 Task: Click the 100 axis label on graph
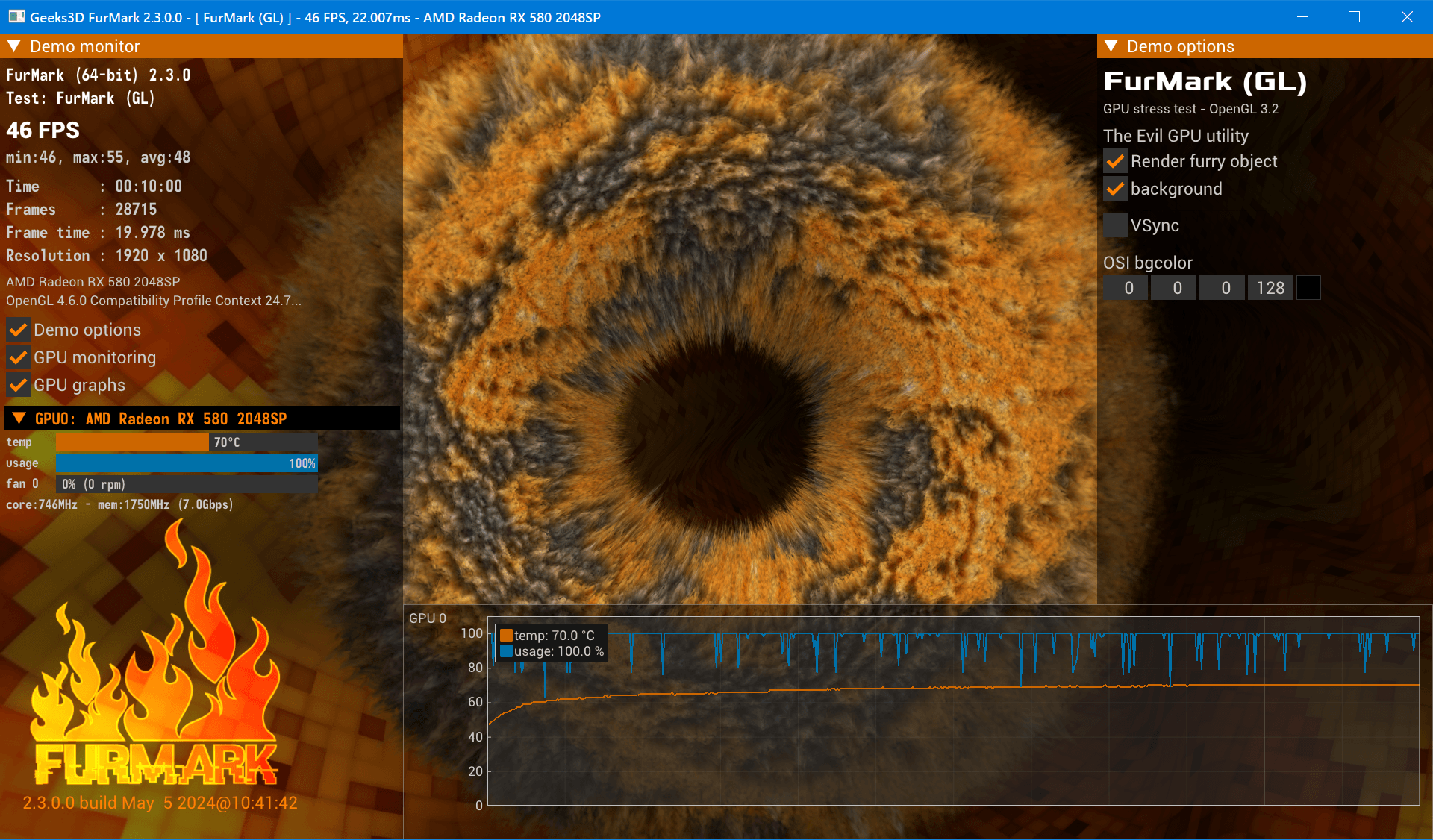(472, 633)
